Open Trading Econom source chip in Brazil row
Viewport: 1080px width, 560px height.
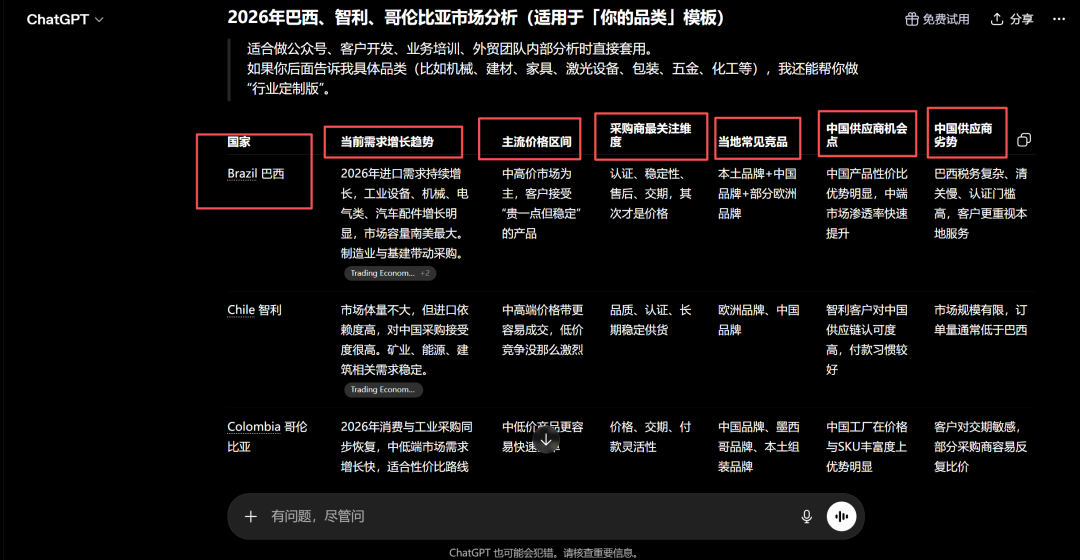[x=390, y=273]
